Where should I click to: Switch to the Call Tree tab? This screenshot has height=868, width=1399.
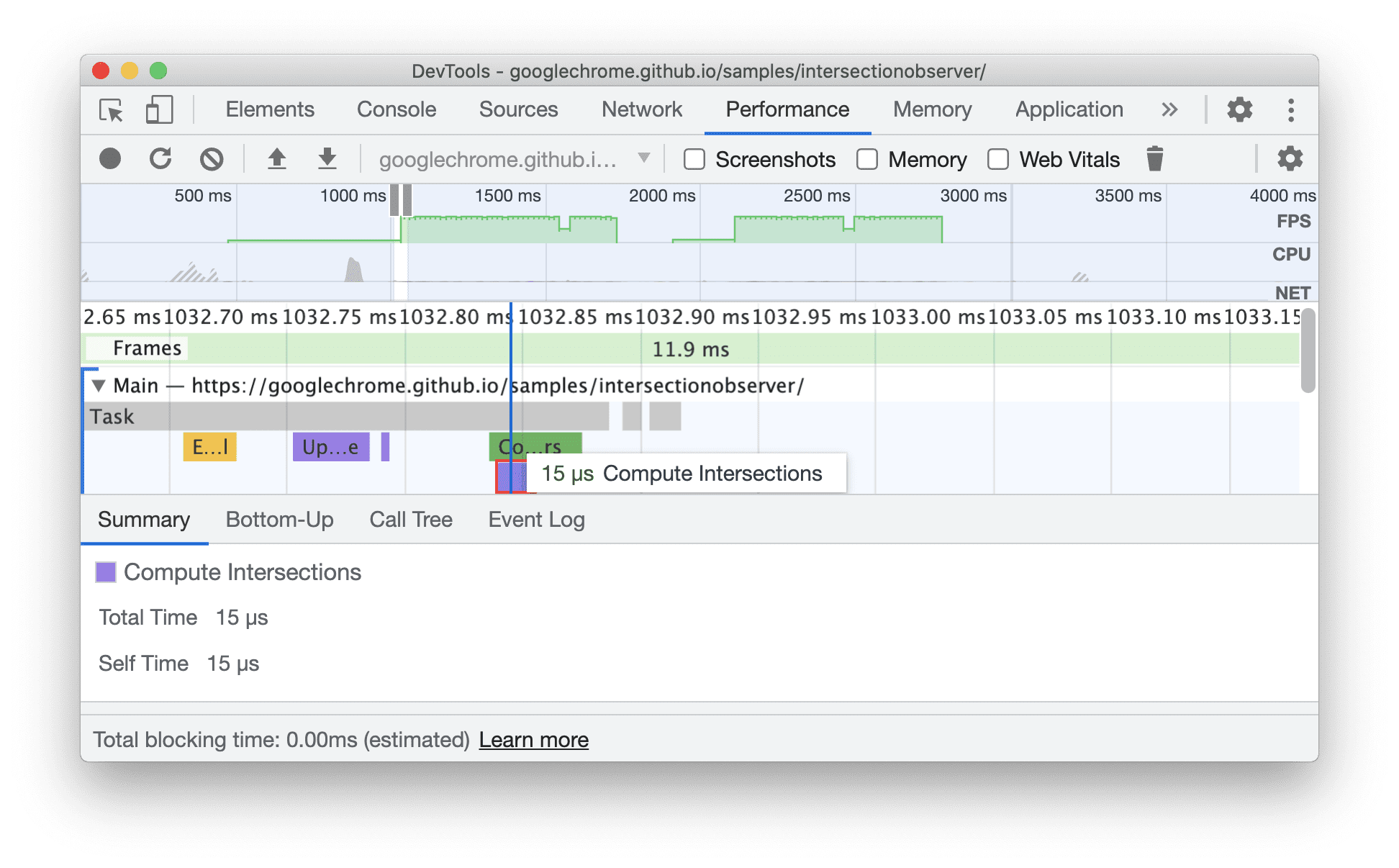pyautogui.click(x=410, y=518)
